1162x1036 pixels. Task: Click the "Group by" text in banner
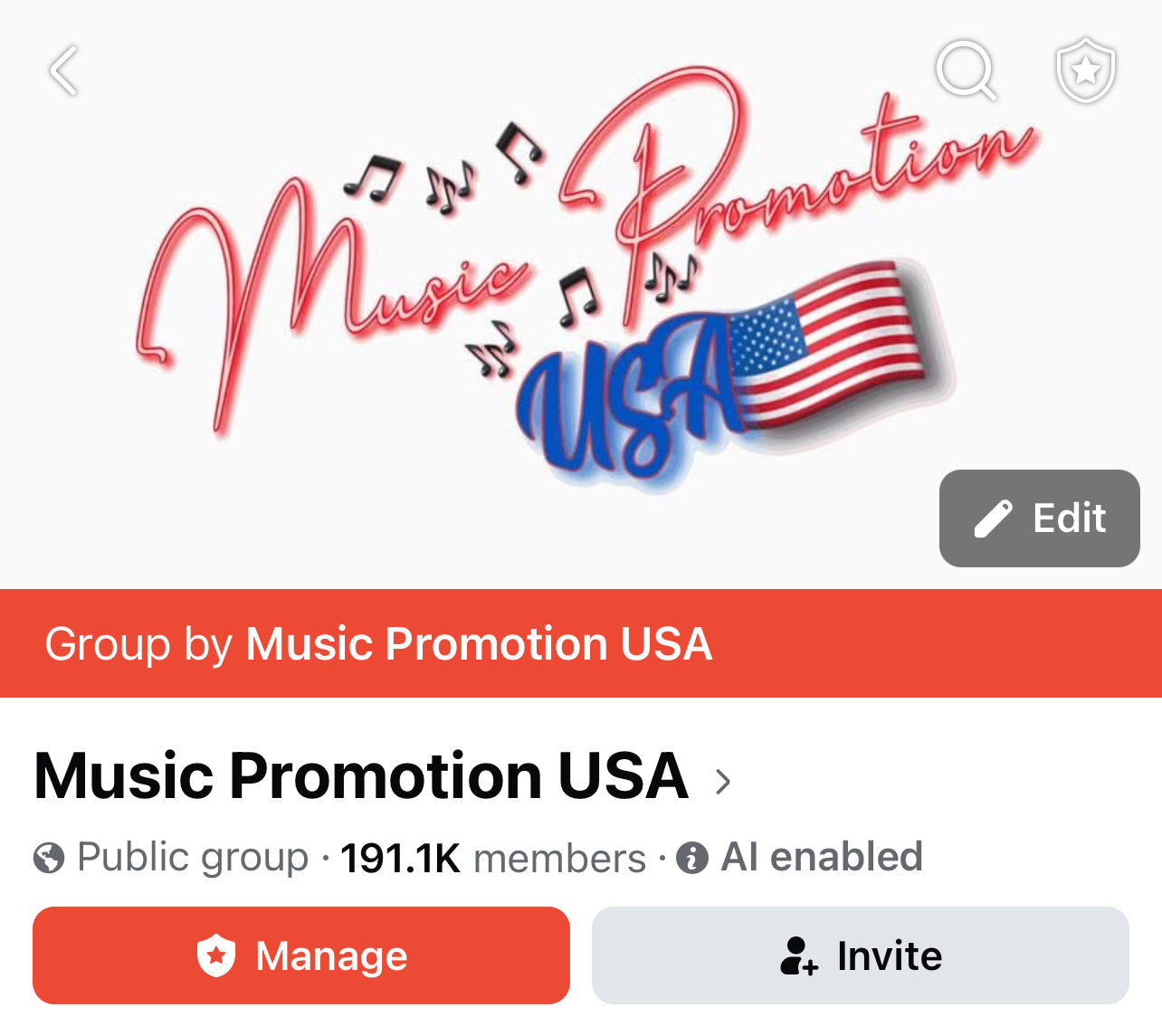pyautogui.click(x=138, y=644)
